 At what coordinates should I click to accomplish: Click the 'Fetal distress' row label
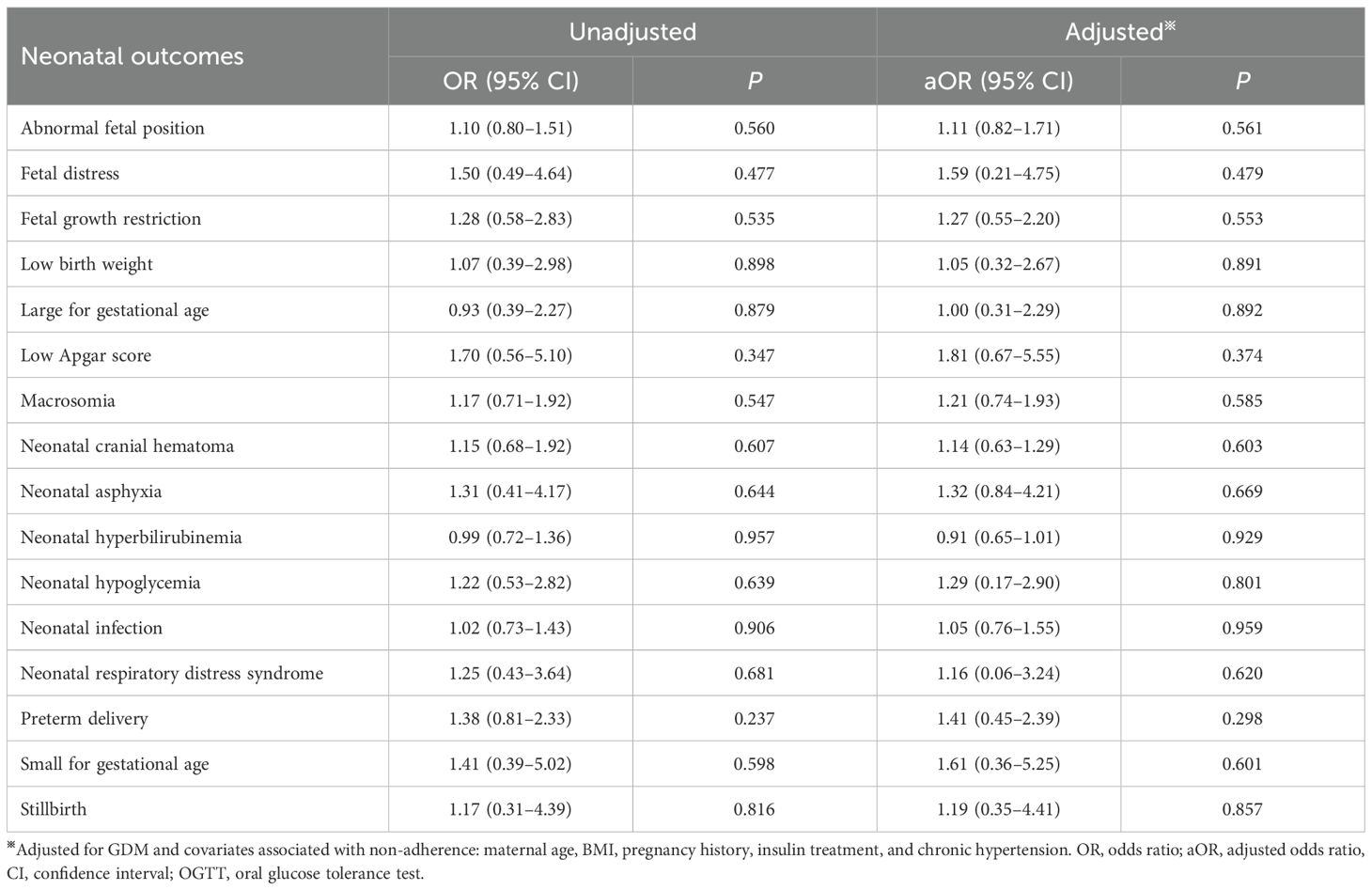(70, 173)
